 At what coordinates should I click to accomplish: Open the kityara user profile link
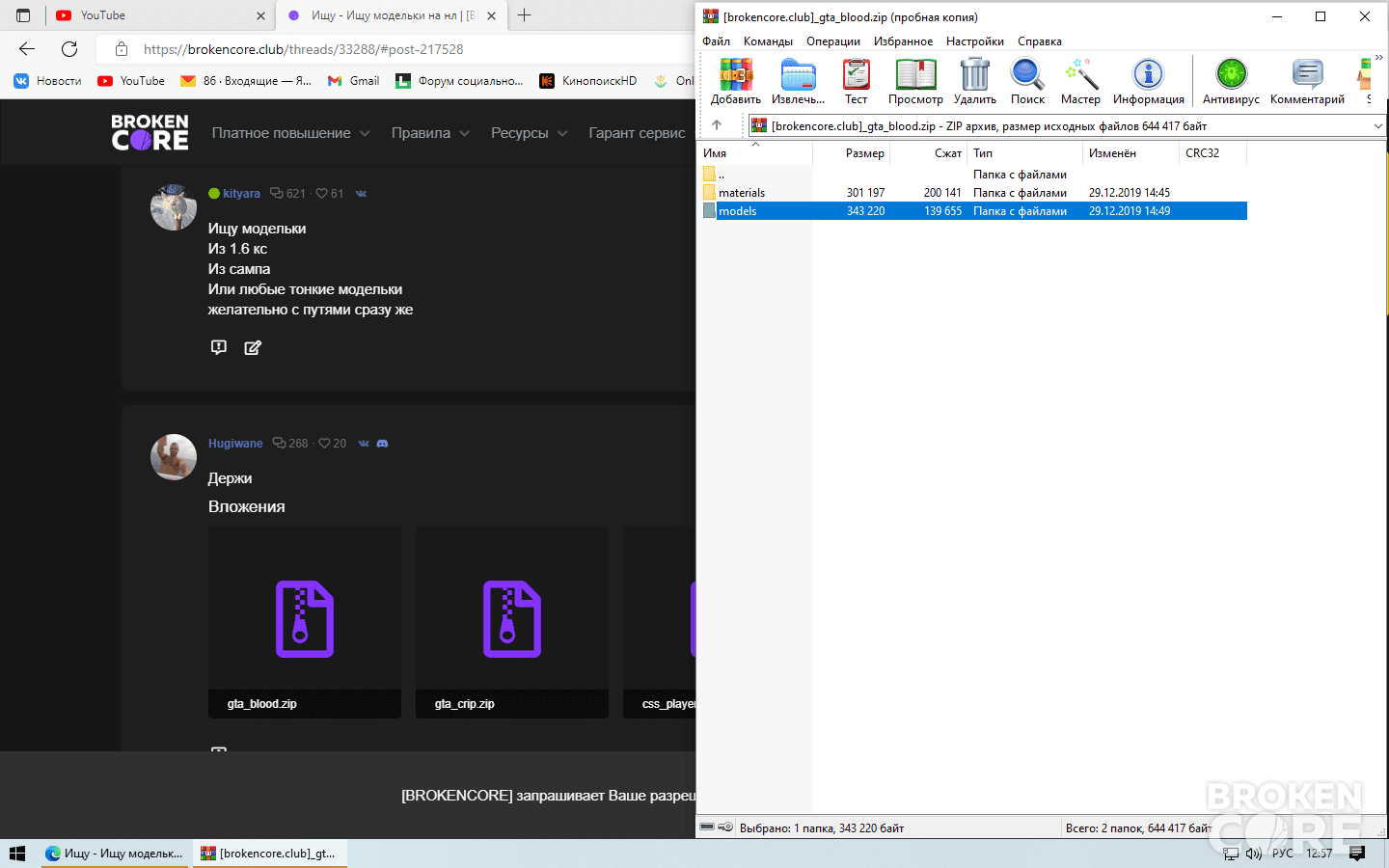[x=241, y=194]
